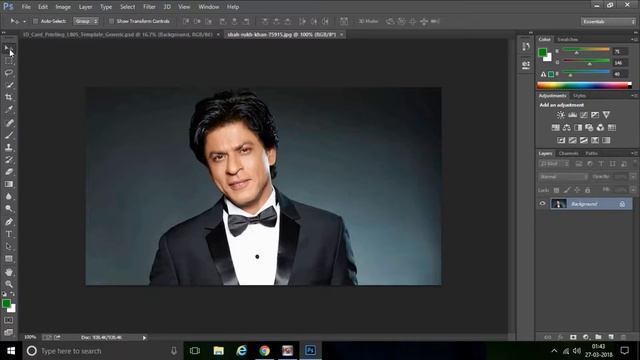Select the Eraser tool

(x=9, y=172)
